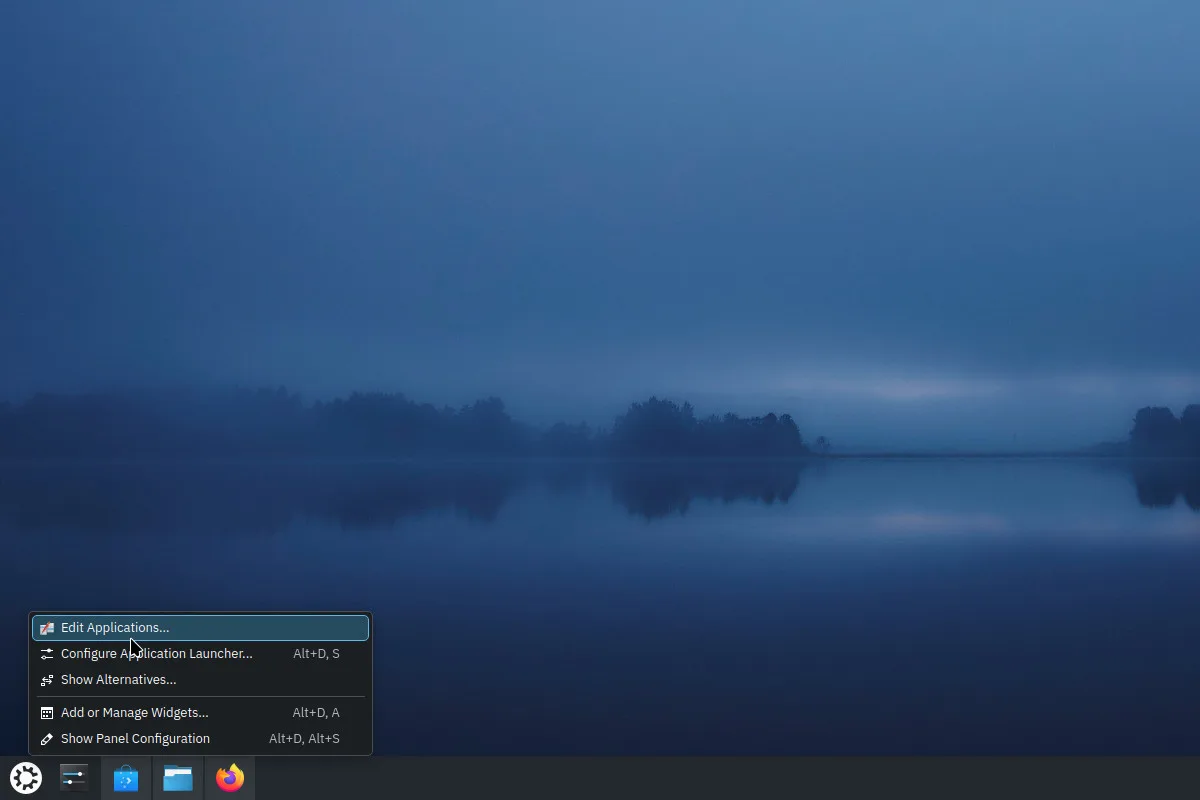Click the Add or Manage Widgets icon
The height and width of the screenshot is (800, 1200).
(x=47, y=713)
